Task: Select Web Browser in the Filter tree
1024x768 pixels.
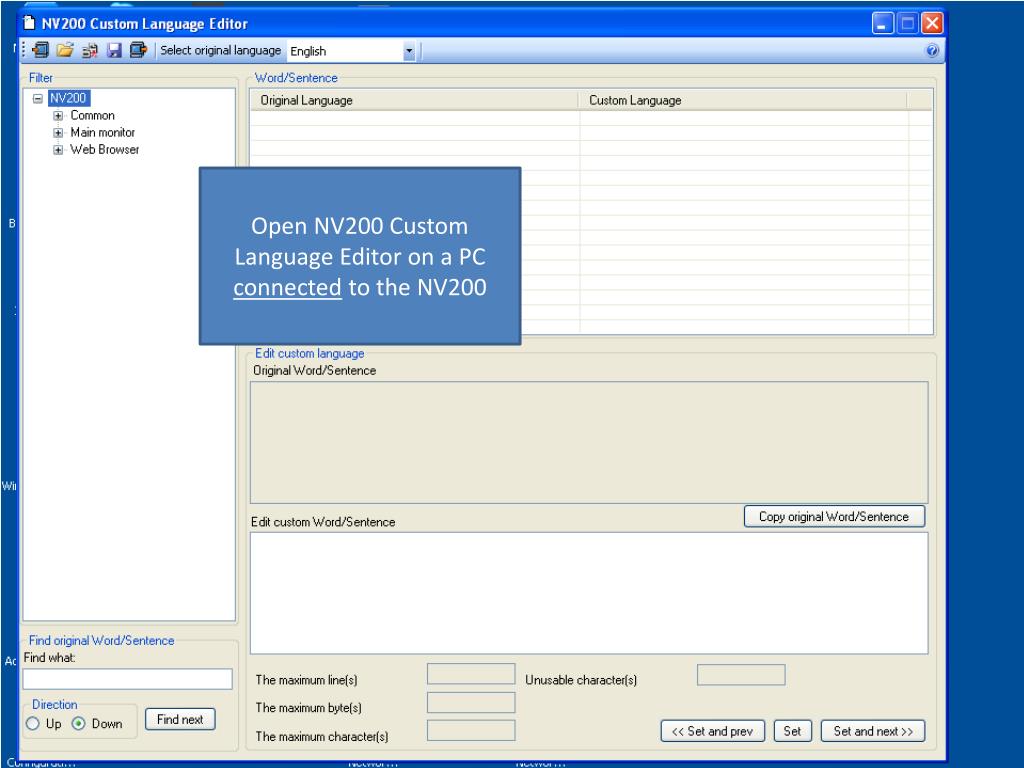Action: (104, 150)
